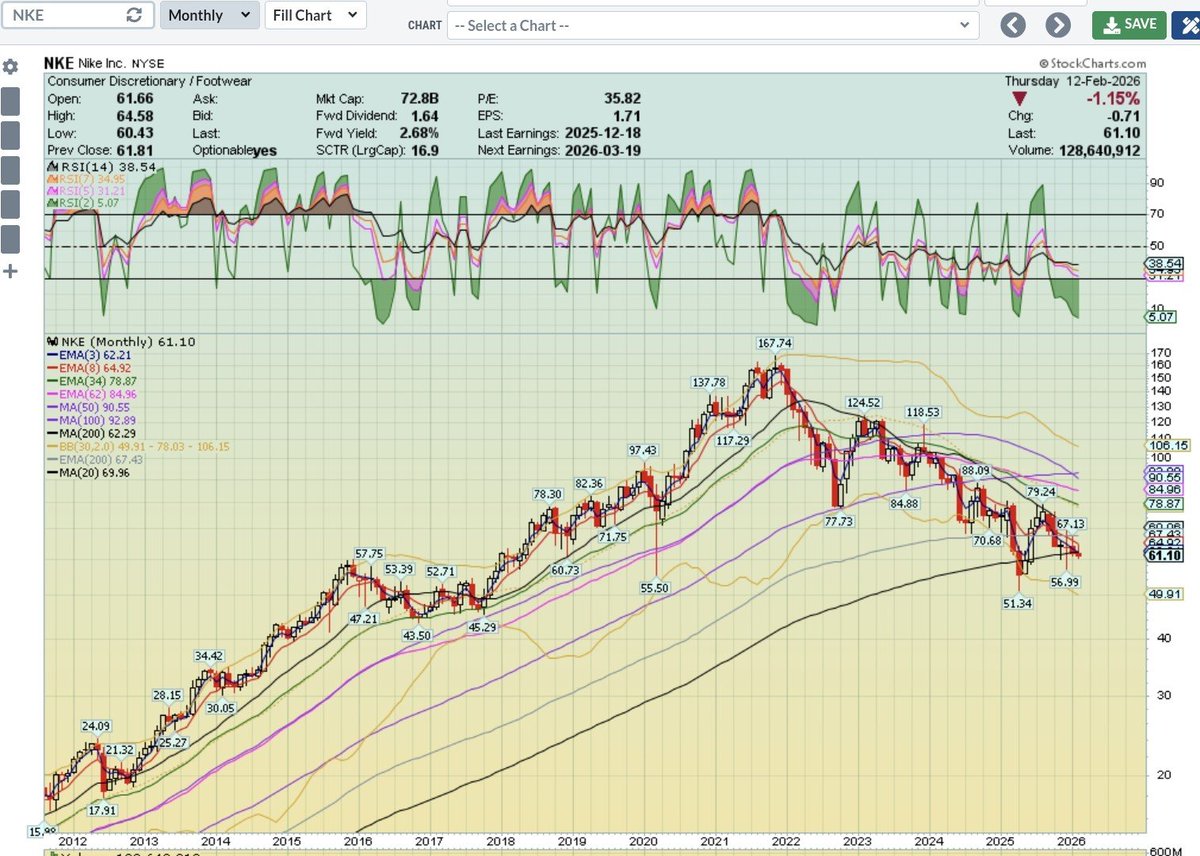Go to the next chart arrow
This screenshot has height=856, width=1200.
pos(1058,24)
